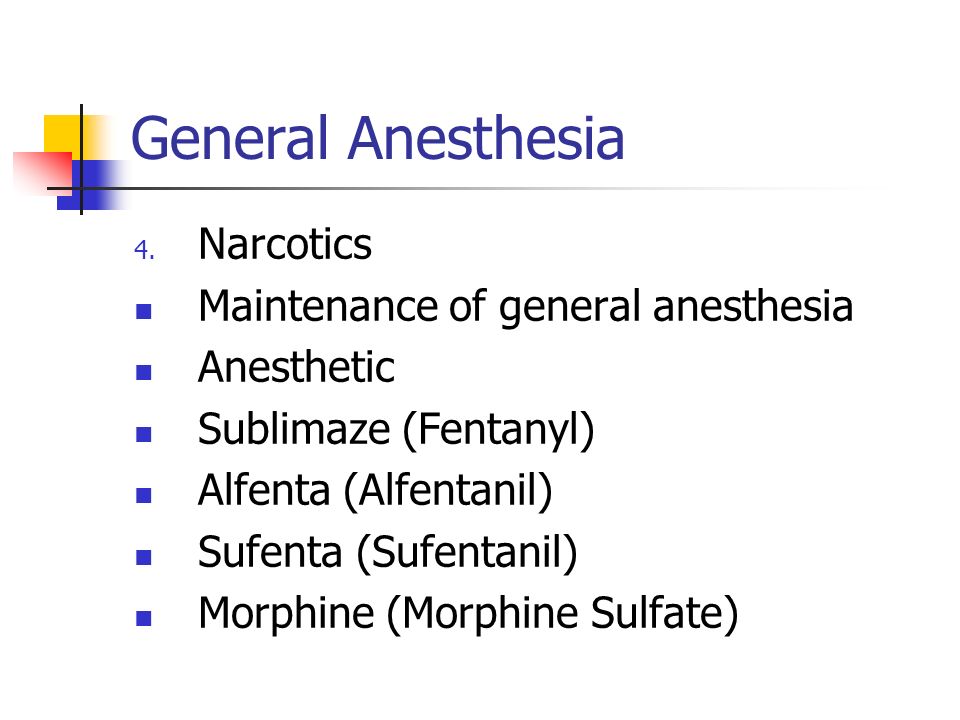This screenshot has width=960, height=720.
Task: Click the blue square beside the title
Action: (92, 185)
